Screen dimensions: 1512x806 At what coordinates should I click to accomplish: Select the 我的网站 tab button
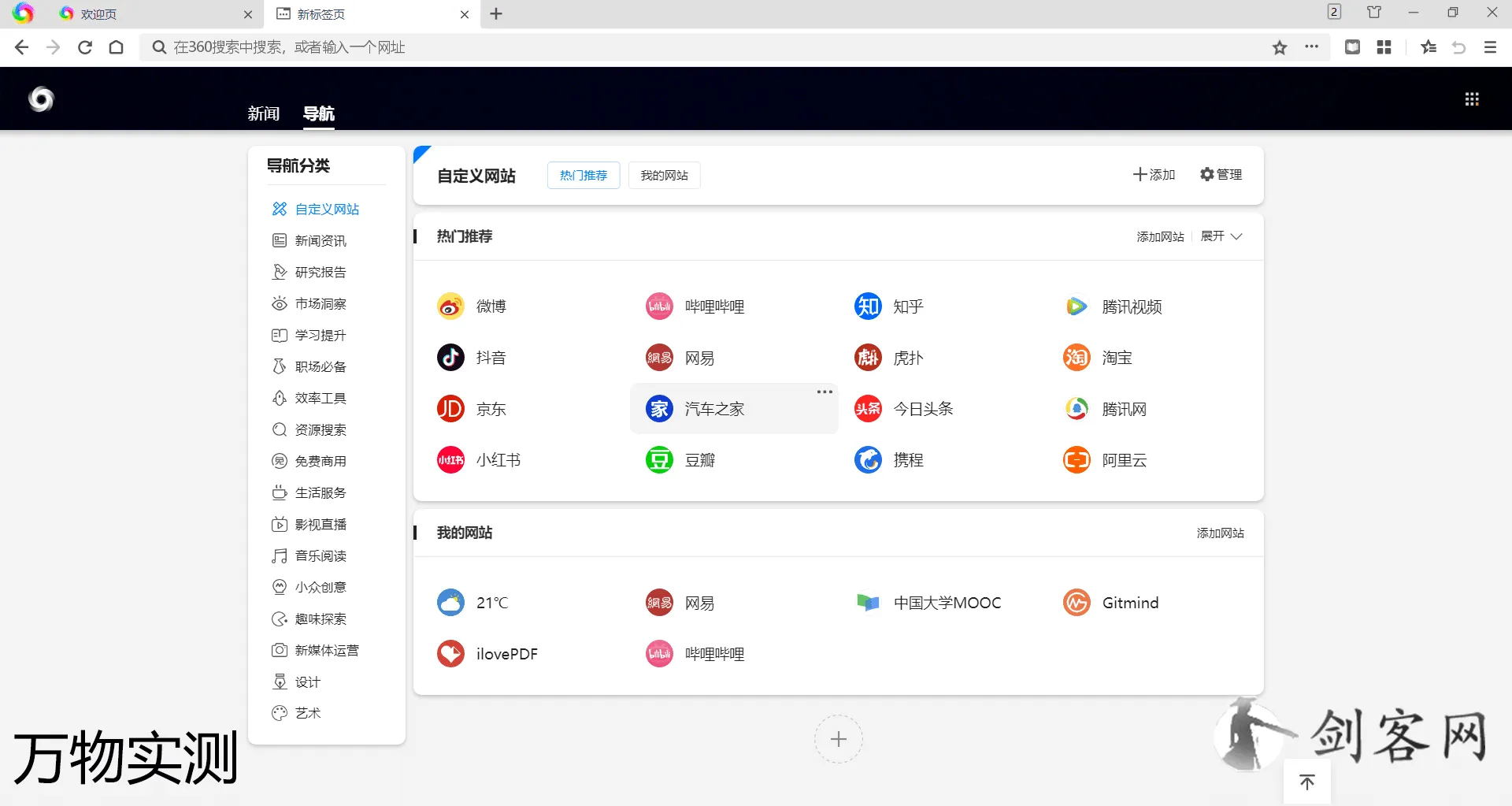point(665,176)
